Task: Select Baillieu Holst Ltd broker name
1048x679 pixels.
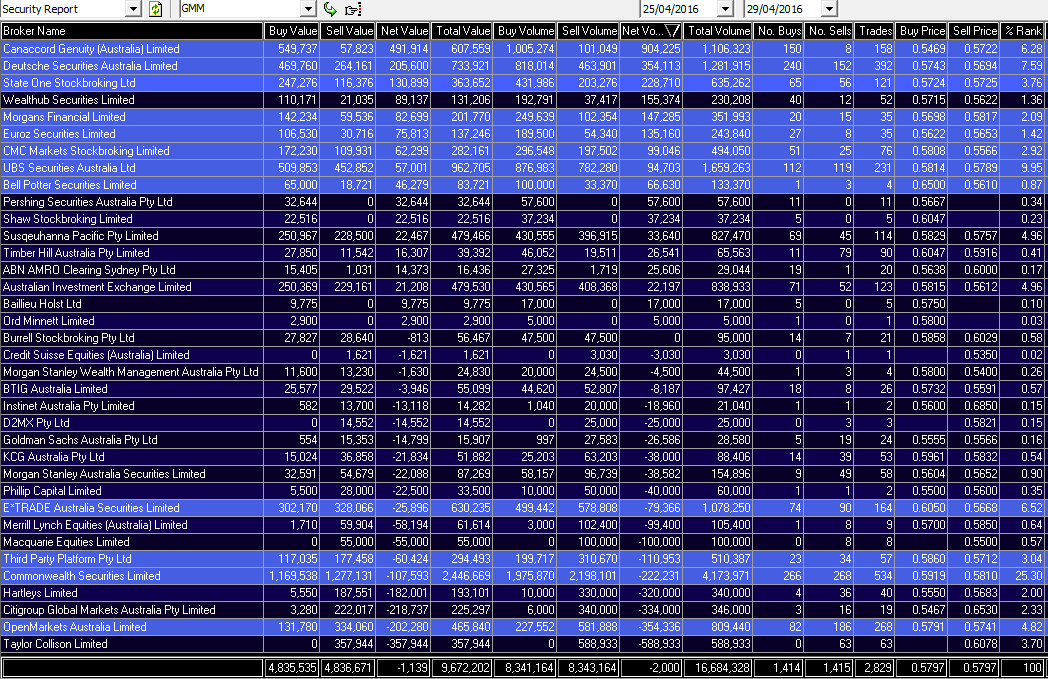Action: [42, 304]
